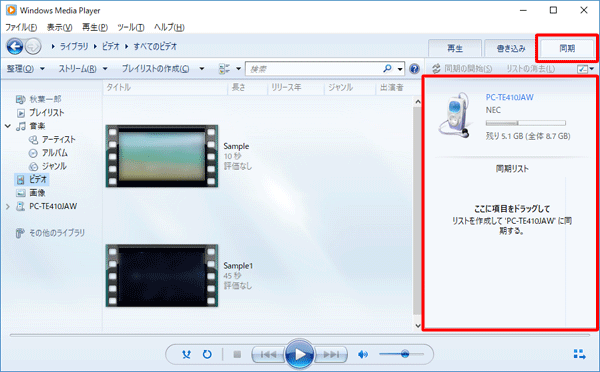Viewport: 600px width, 372px height.
Task: Select ビデオ in the navigation pane
Action: 32,179
